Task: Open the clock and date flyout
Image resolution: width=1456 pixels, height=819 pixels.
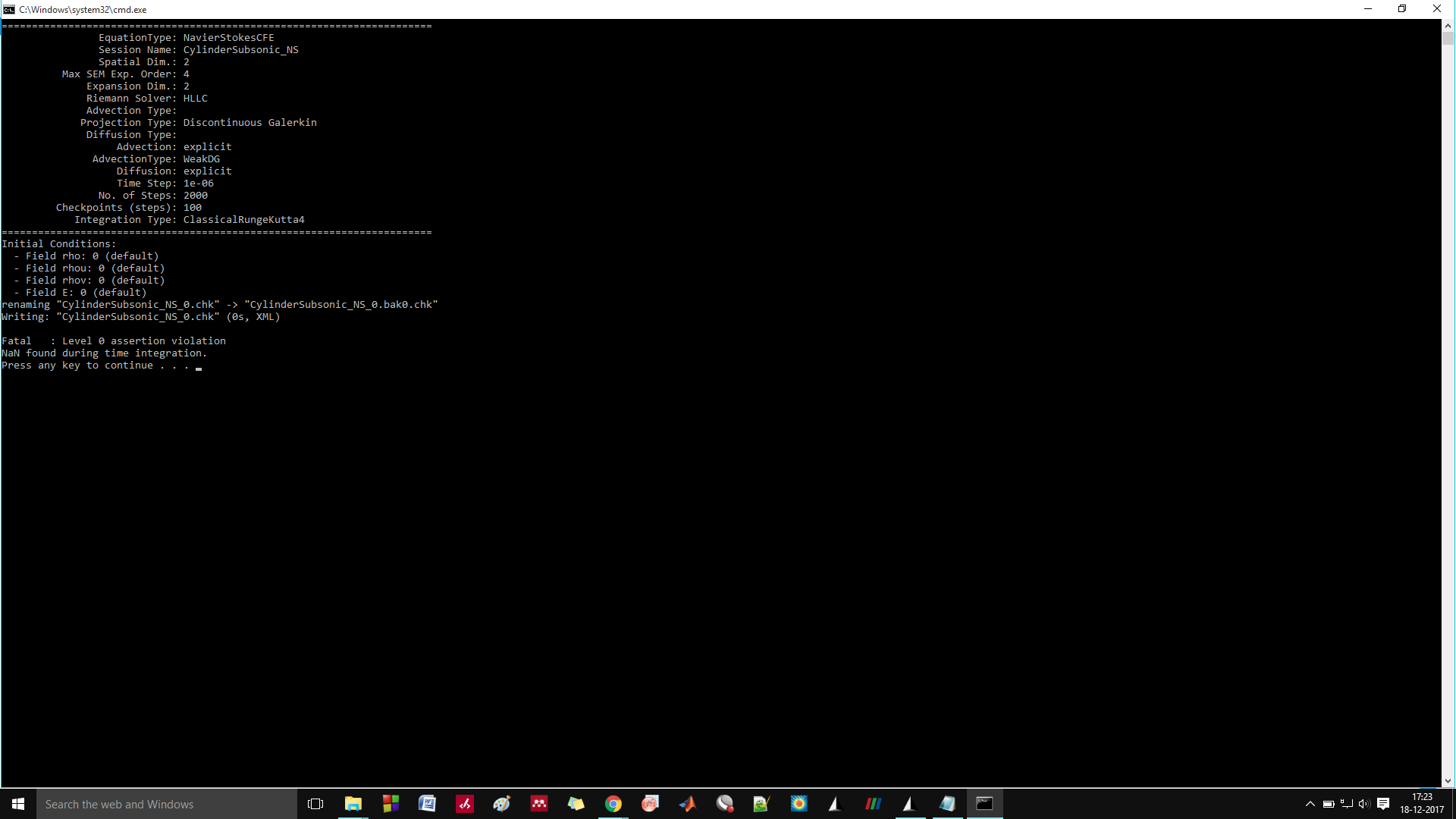Action: click(x=1422, y=804)
